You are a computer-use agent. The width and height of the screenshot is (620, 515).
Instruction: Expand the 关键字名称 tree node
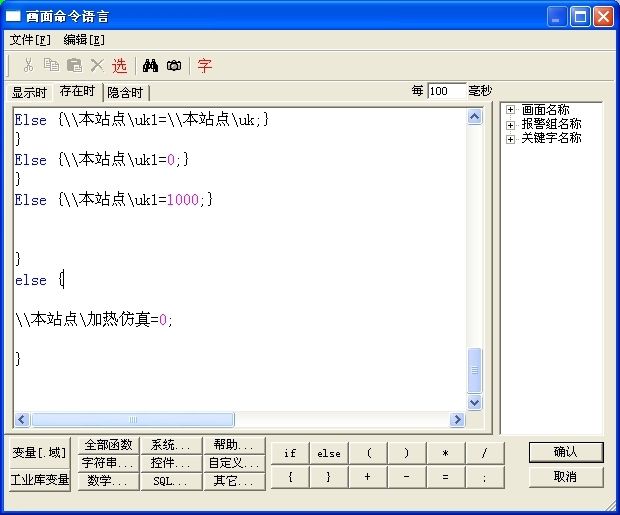[510, 139]
